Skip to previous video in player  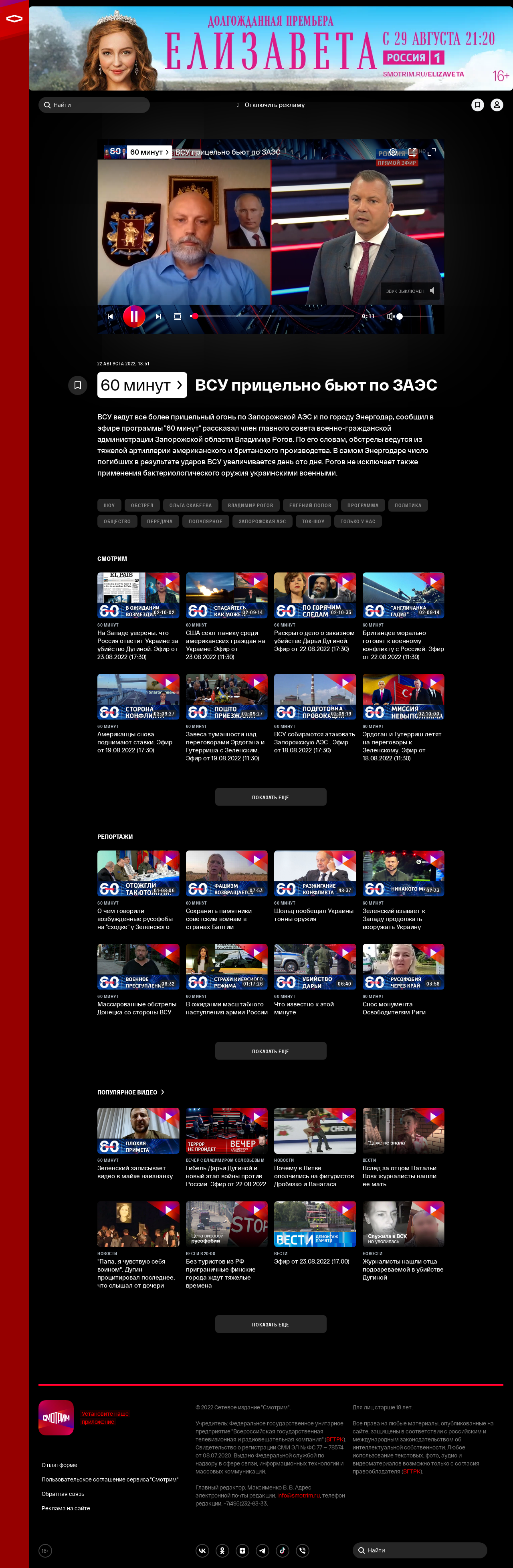pyautogui.click(x=110, y=316)
